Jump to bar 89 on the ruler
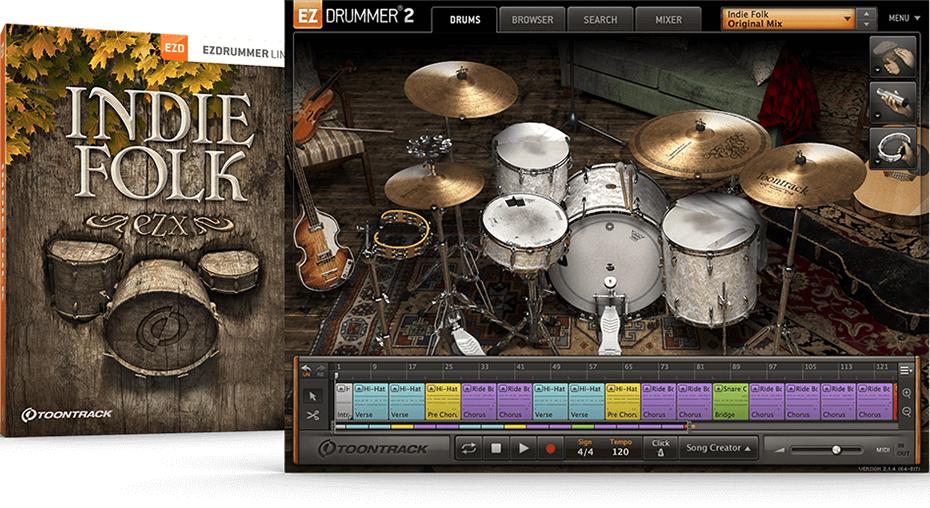This screenshot has height=508, width=930. (736, 367)
